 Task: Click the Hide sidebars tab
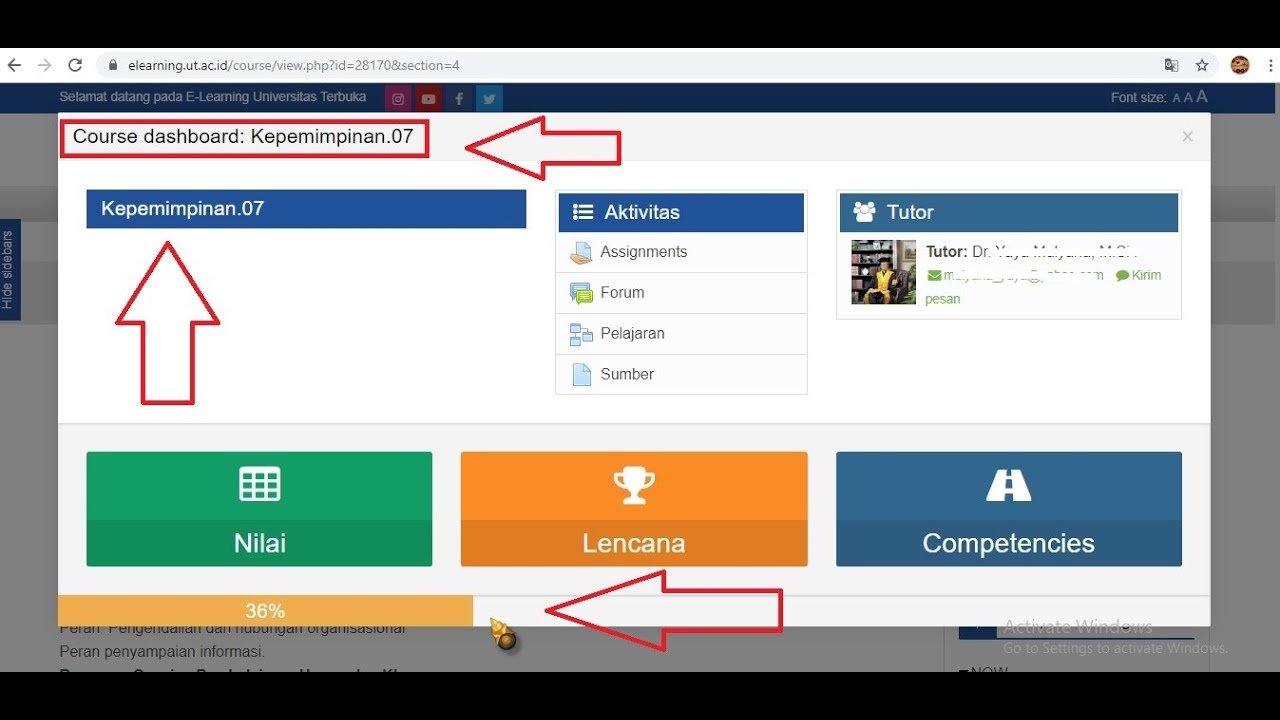pos(9,270)
